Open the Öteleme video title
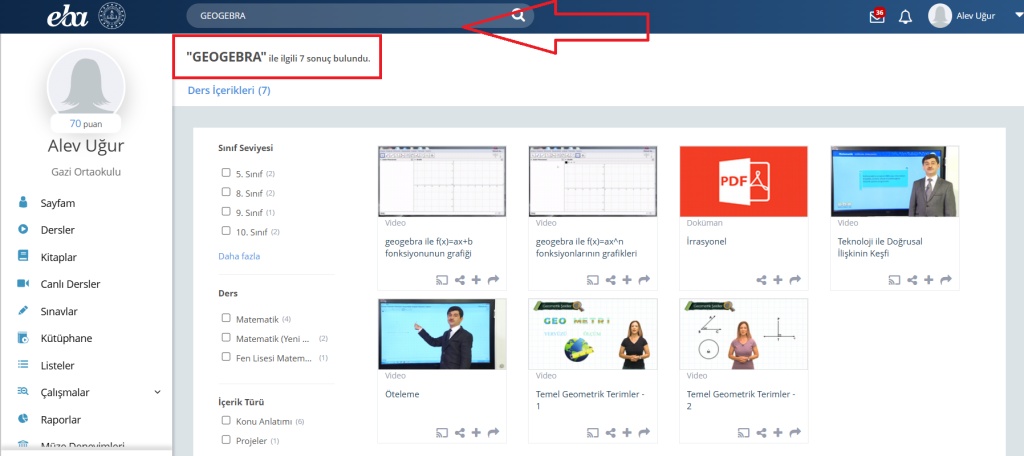The width and height of the screenshot is (1024, 456). click(x=402, y=395)
